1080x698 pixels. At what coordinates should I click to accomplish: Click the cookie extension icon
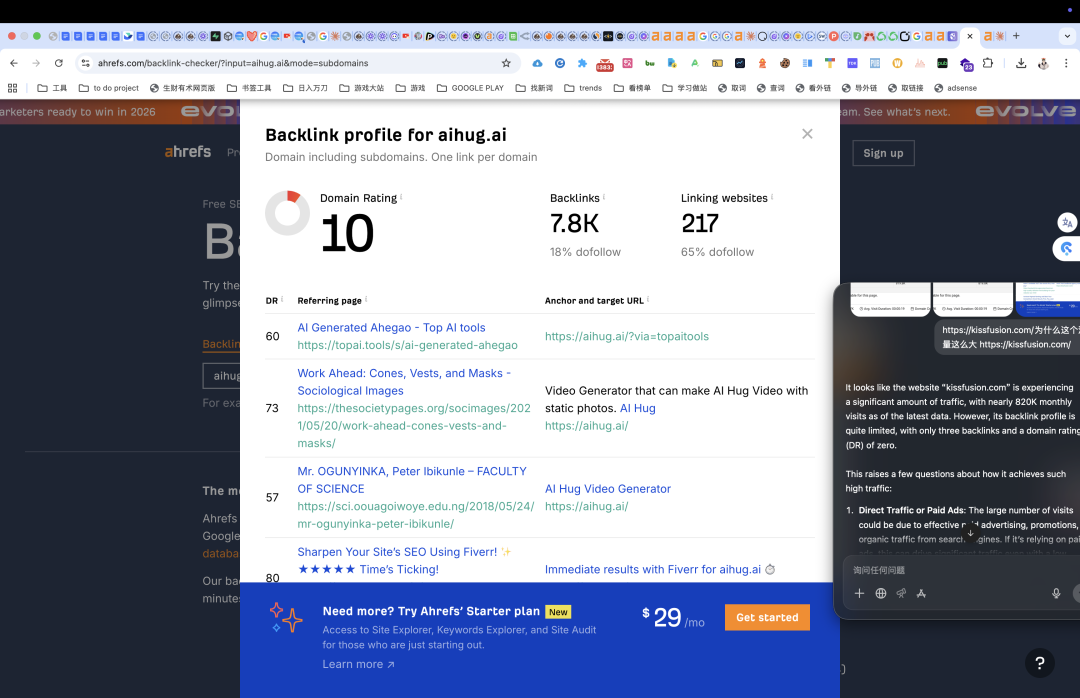785,63
